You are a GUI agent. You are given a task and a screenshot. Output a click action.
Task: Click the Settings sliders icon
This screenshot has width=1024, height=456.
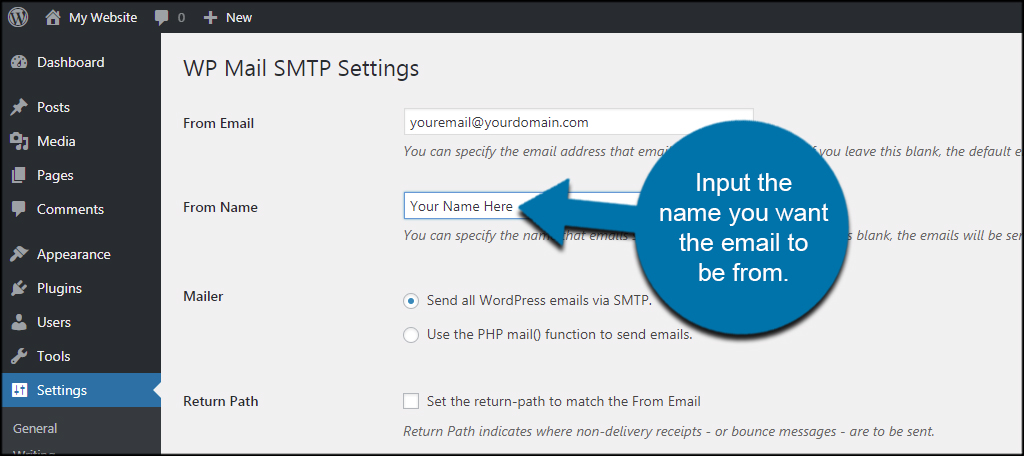click(x=20, y=391)
